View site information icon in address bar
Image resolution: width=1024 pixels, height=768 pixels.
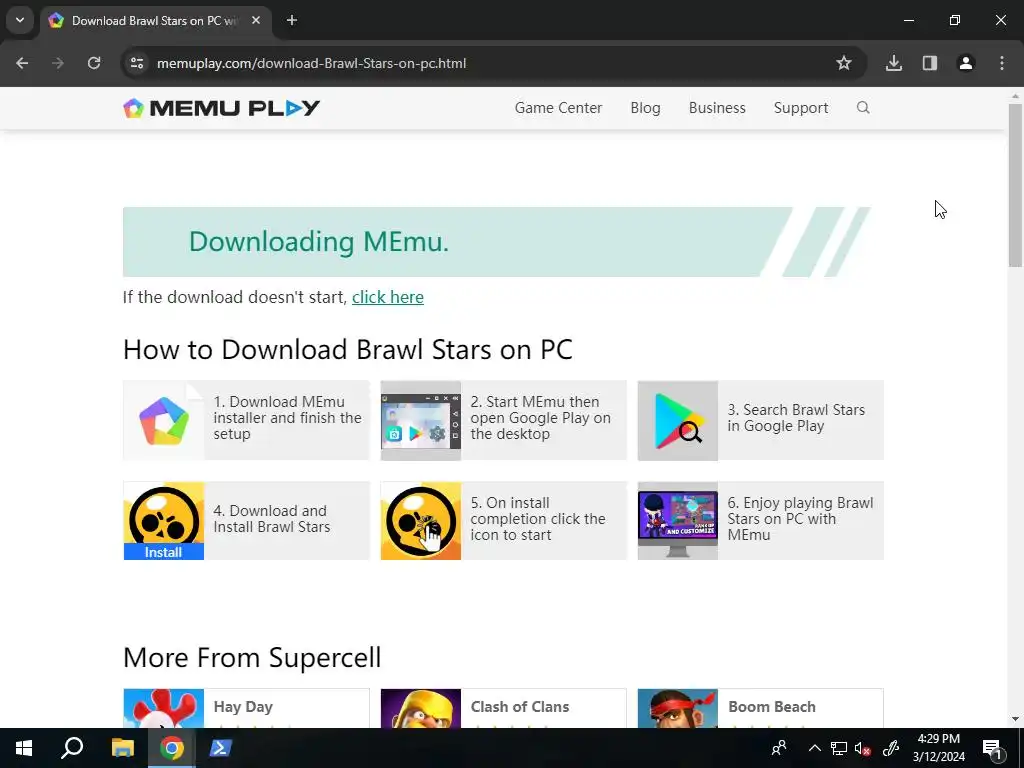137,63
